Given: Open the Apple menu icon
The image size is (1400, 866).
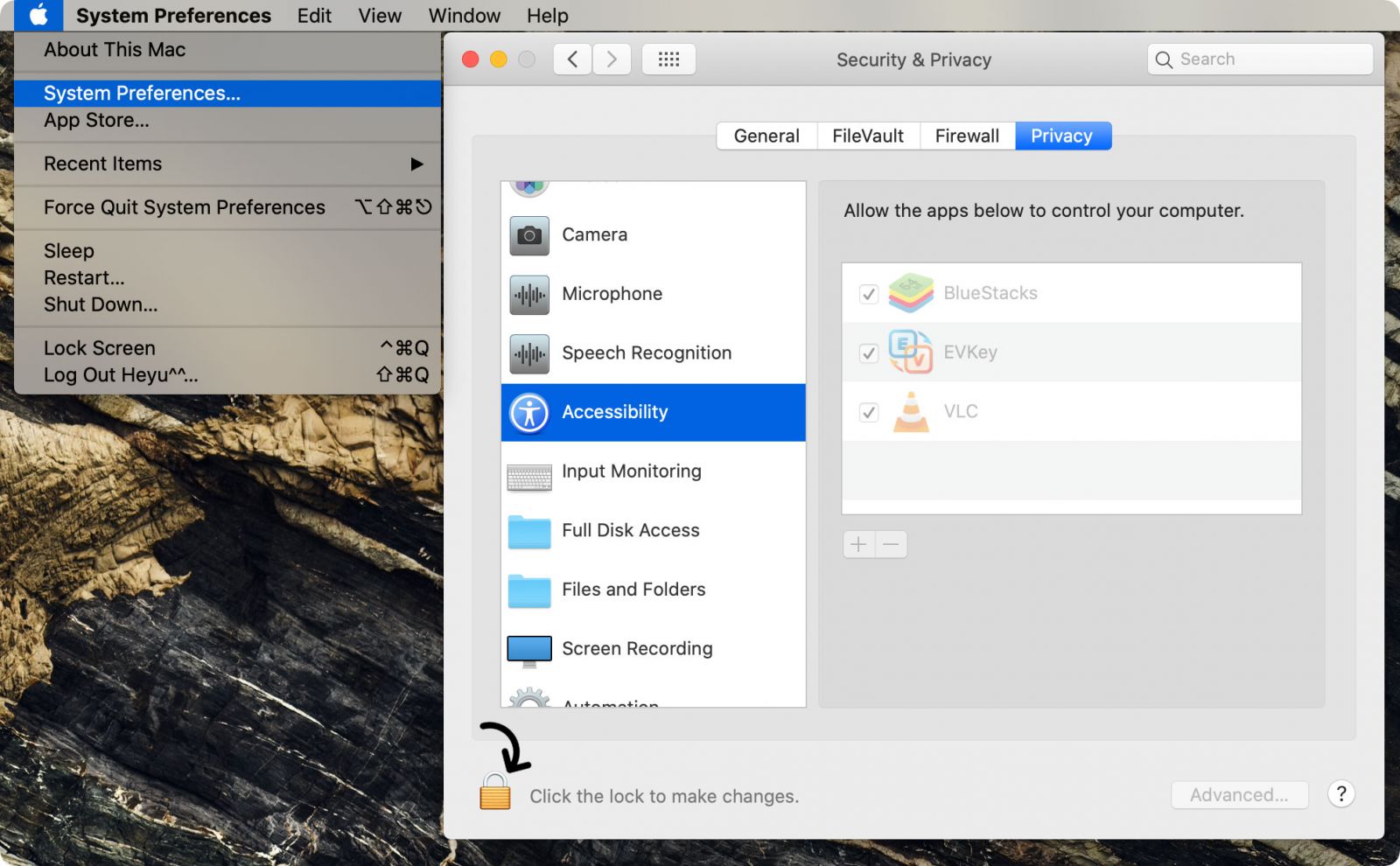Looking at the screenshot, I should pos(38,15).
